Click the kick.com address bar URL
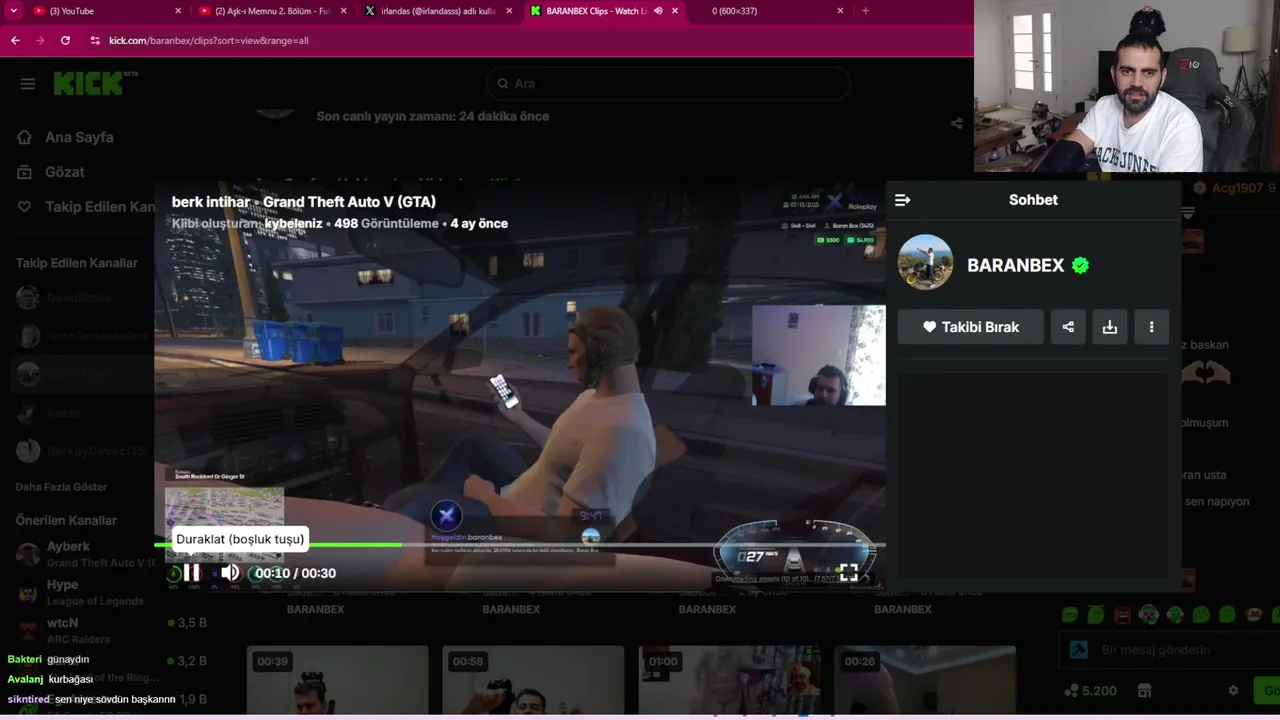The height and width of the screenshot is (720, 1280). pyautogui.click(x=208, y=40)
